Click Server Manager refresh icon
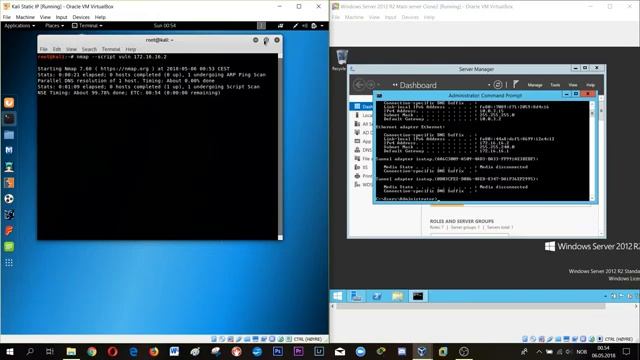The height and width of the screenshot is (360, 640). point(498,84)
